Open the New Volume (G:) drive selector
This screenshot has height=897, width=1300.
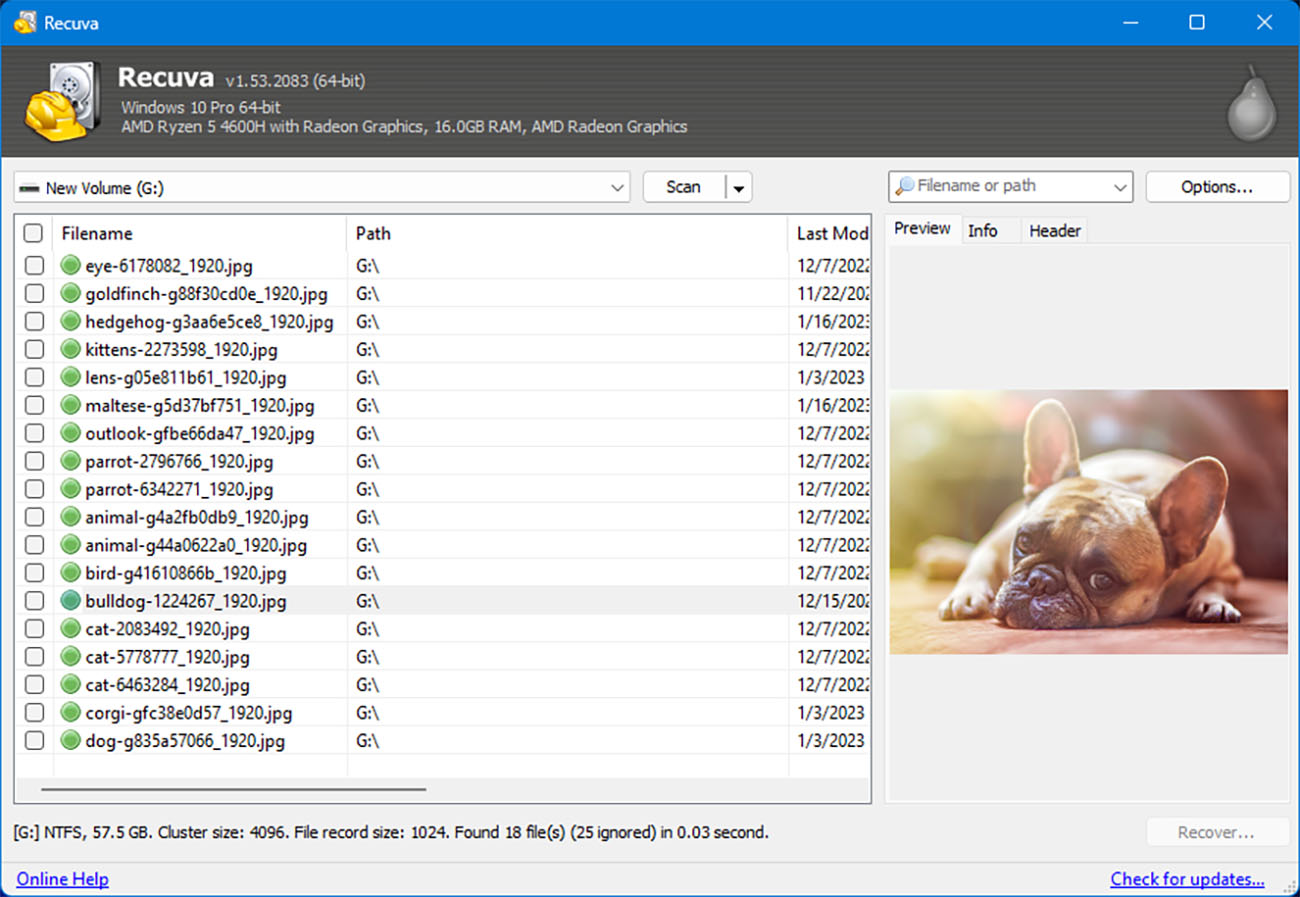point(617,186)
